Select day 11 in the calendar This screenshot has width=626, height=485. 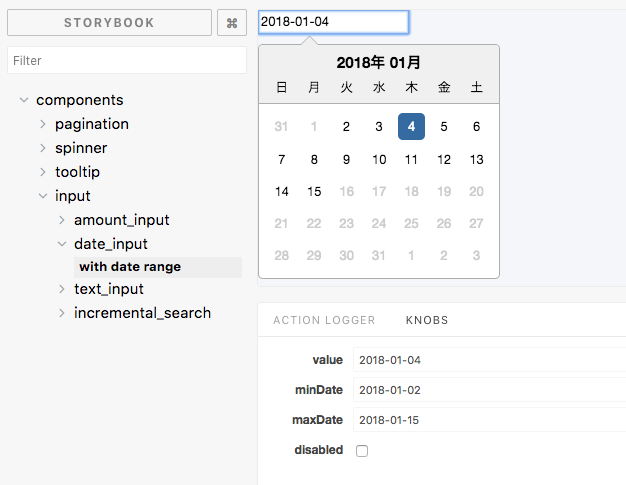pyautogui.click(x=411, y=160)
